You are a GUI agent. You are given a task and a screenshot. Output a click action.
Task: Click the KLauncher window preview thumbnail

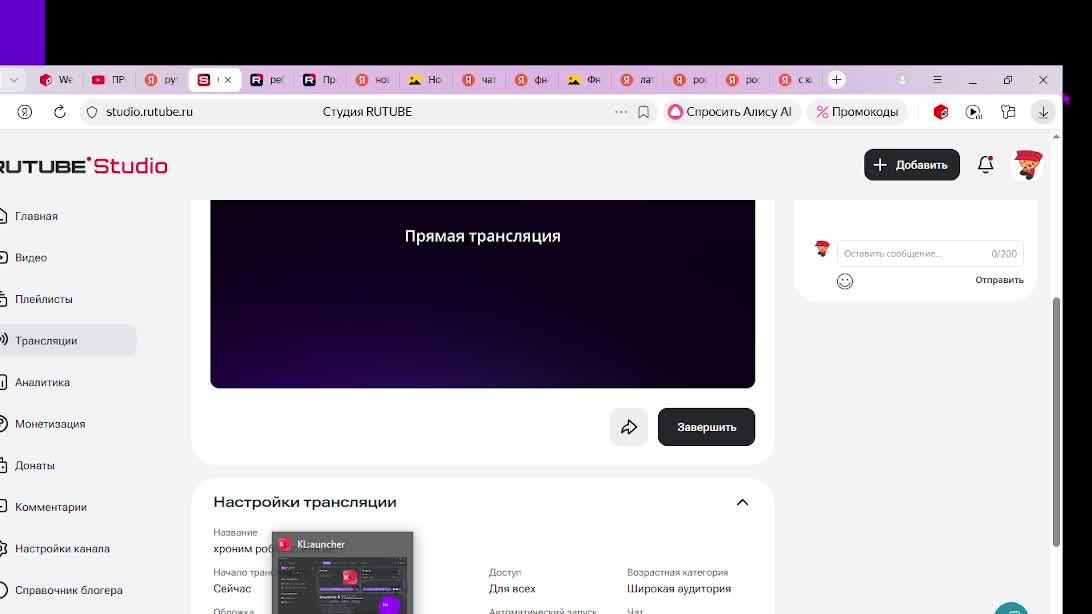[x=342, y=573]
